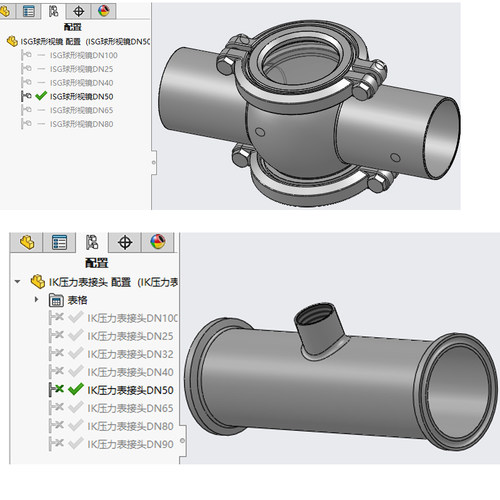Click grey checkmark of IK压力表接头DN65

(76, 407)
